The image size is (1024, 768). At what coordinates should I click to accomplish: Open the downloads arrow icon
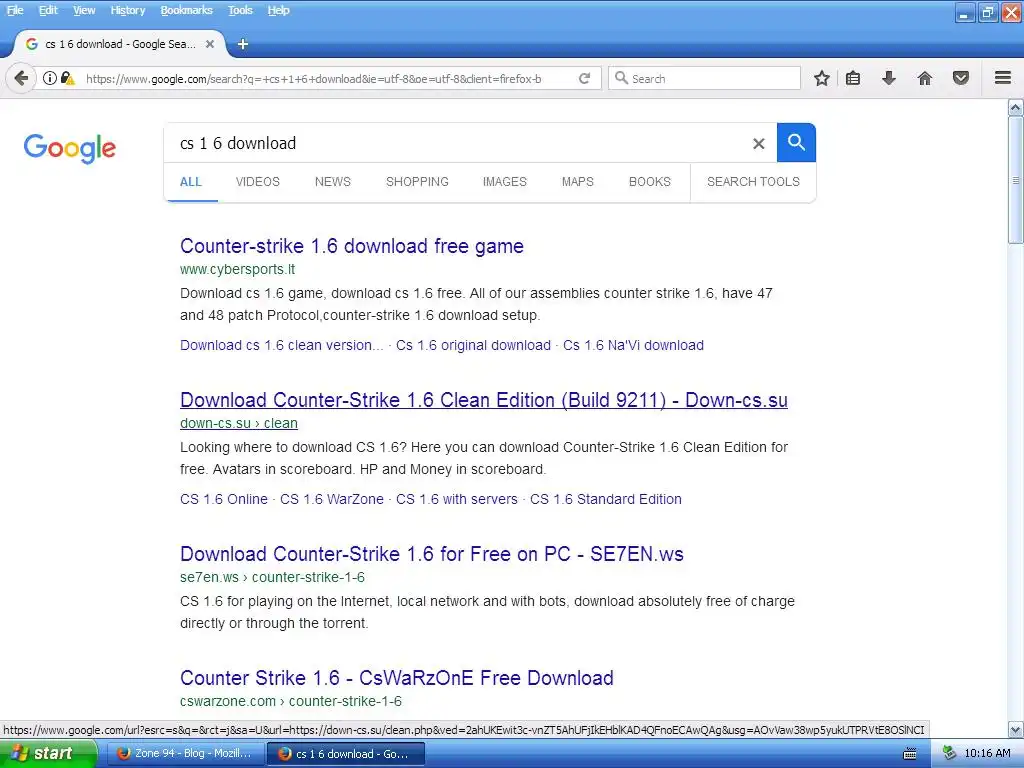[x=889, y=78]
